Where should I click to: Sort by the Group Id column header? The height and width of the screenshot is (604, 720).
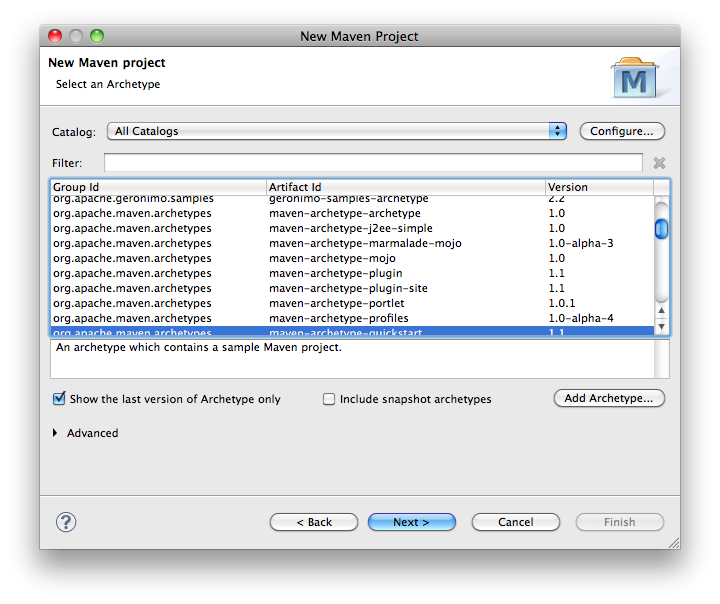pyautogui.click(x=158, y=187)
